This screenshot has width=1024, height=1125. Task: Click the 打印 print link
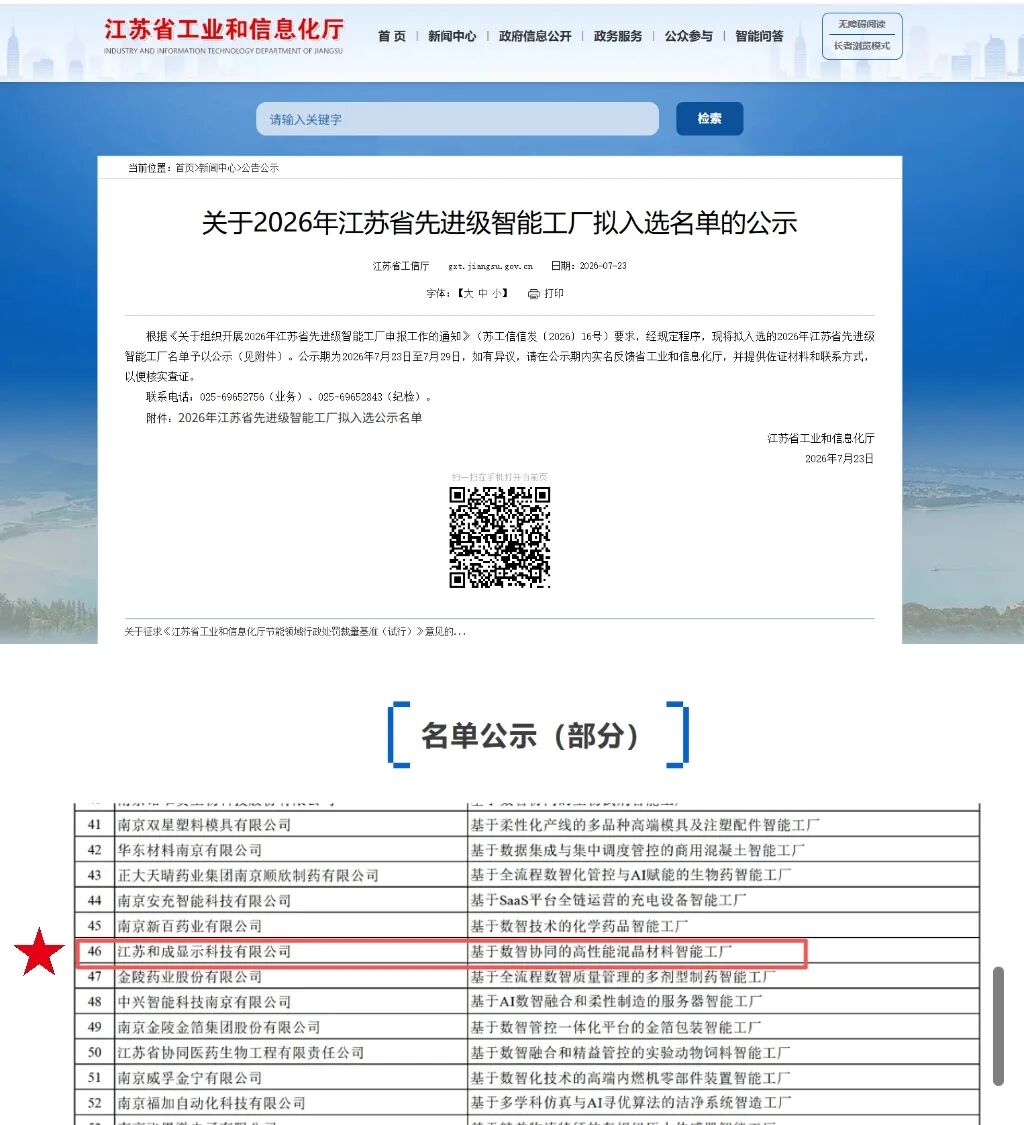point(554,293)
